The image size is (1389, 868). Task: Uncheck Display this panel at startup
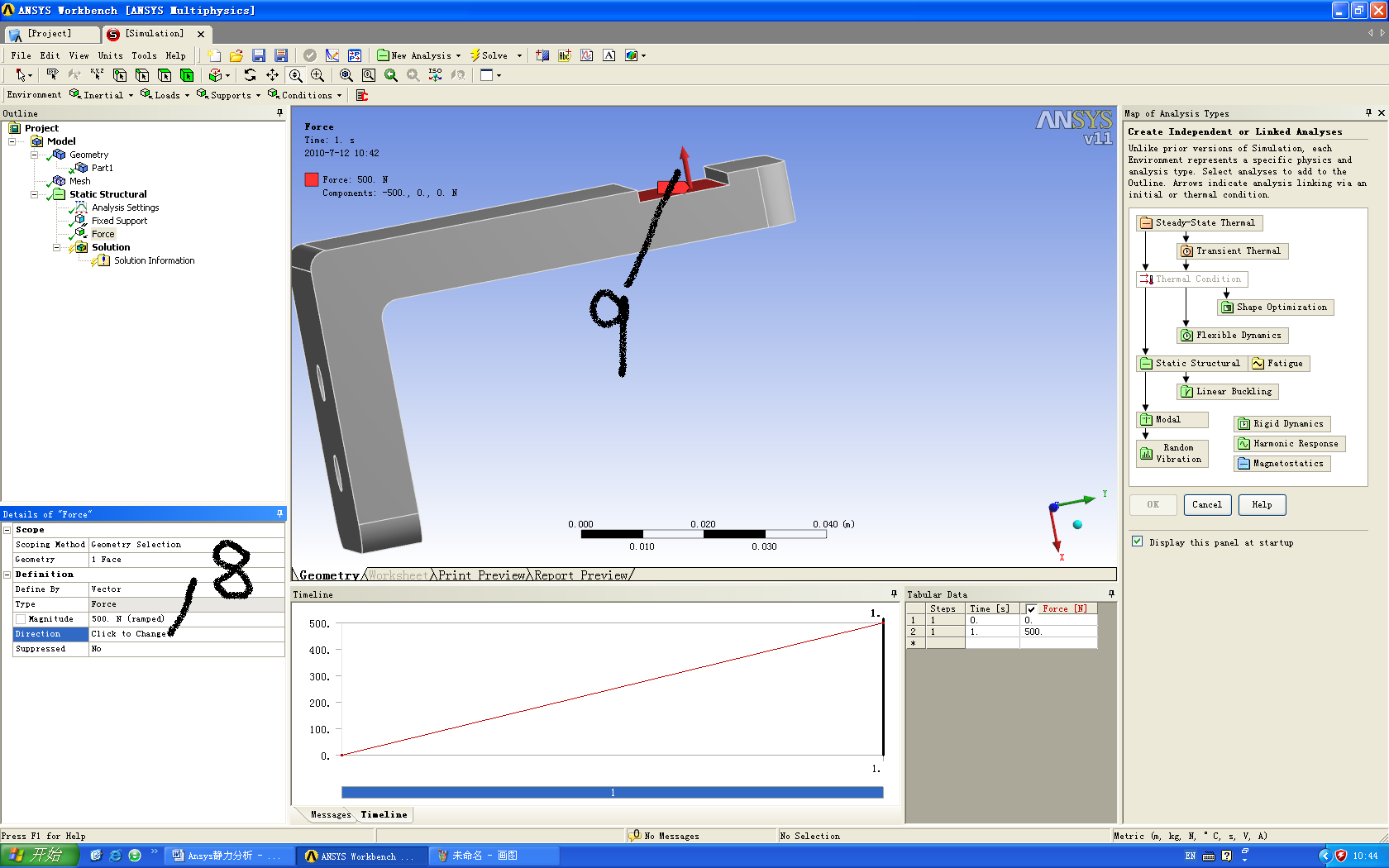click(x=1138, y=541)
